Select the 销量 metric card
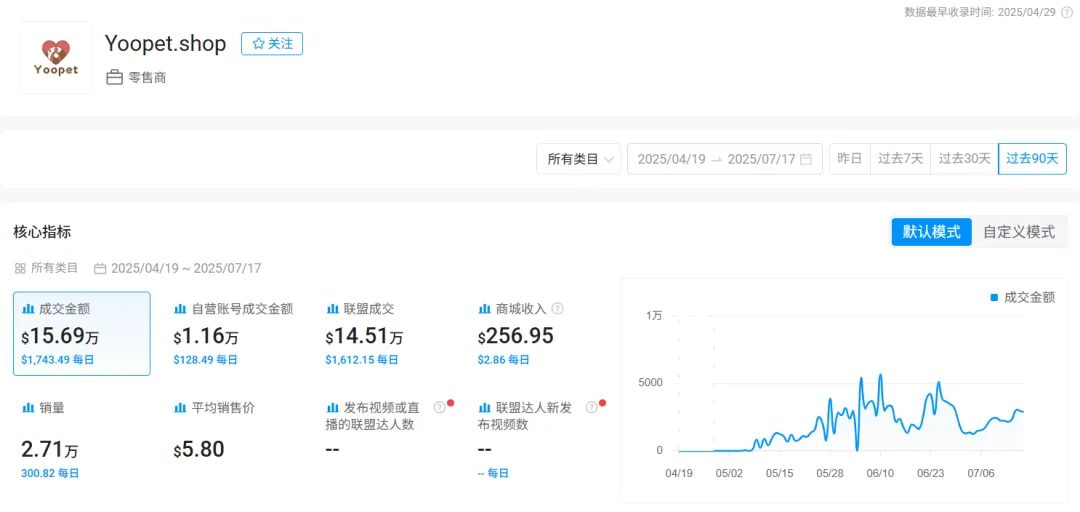This screenshot has width=1080, height=512. click(x=81, y=441)
